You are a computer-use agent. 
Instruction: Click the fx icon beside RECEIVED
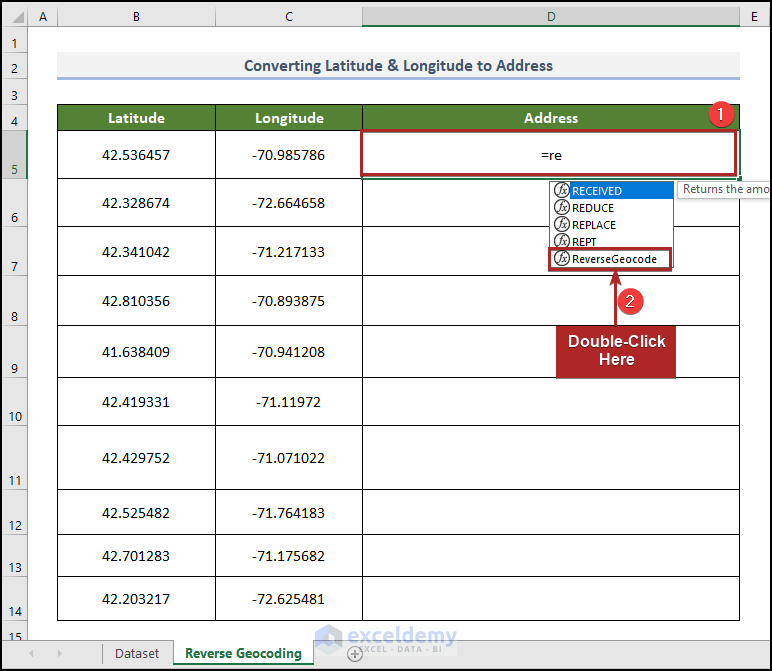click(x=562, y=190)
